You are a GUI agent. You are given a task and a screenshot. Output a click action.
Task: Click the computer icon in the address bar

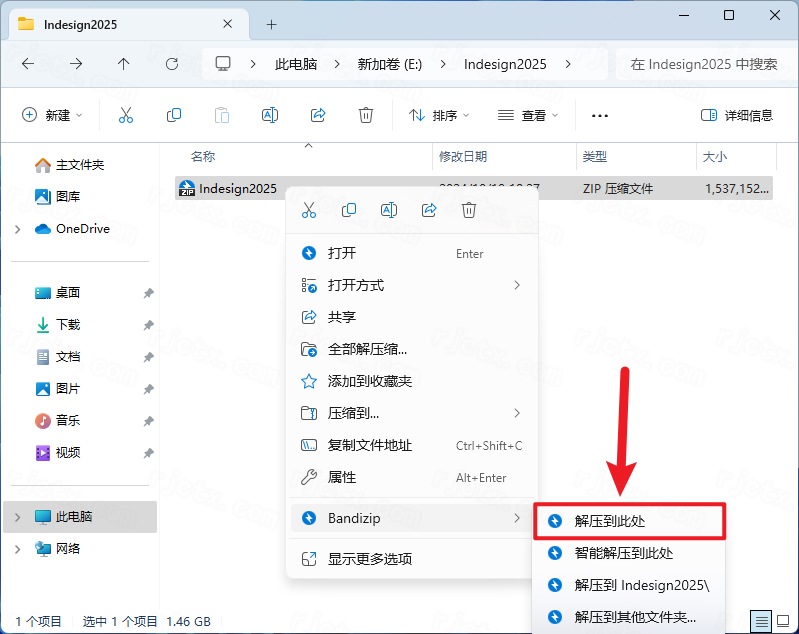click(223, 64)
